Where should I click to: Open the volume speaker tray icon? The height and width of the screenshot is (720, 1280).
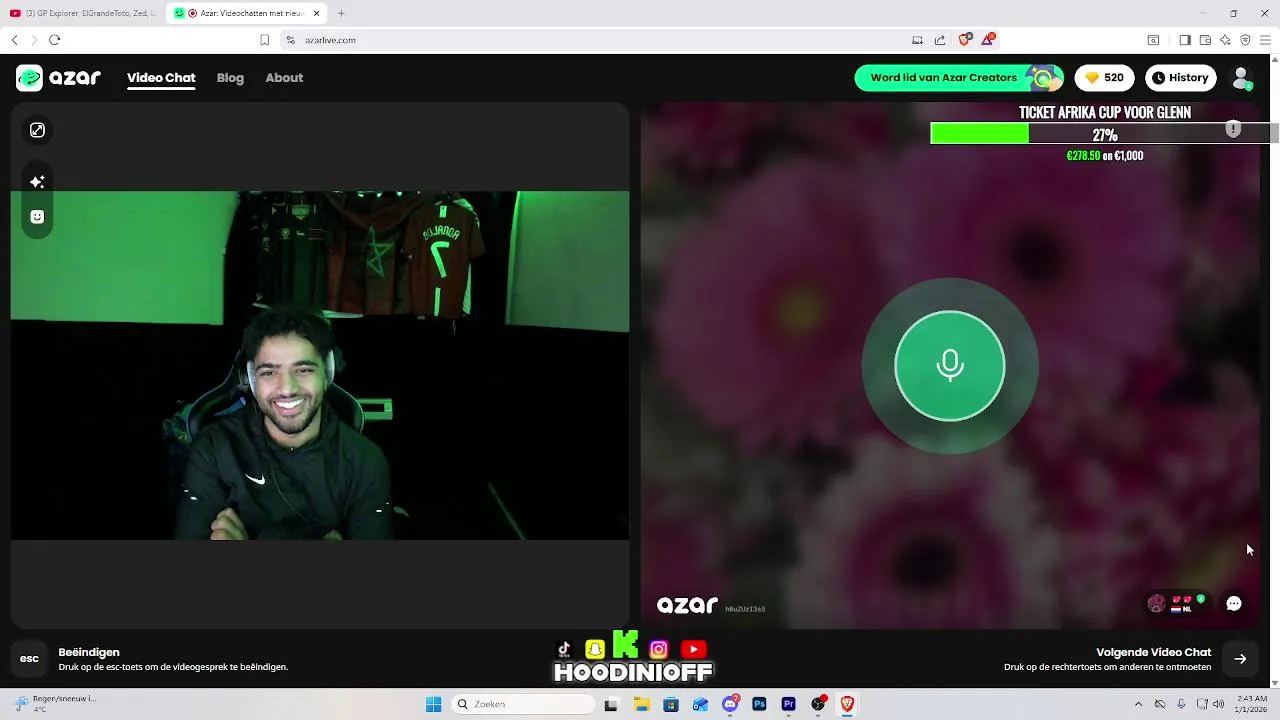click(1219, 704)
